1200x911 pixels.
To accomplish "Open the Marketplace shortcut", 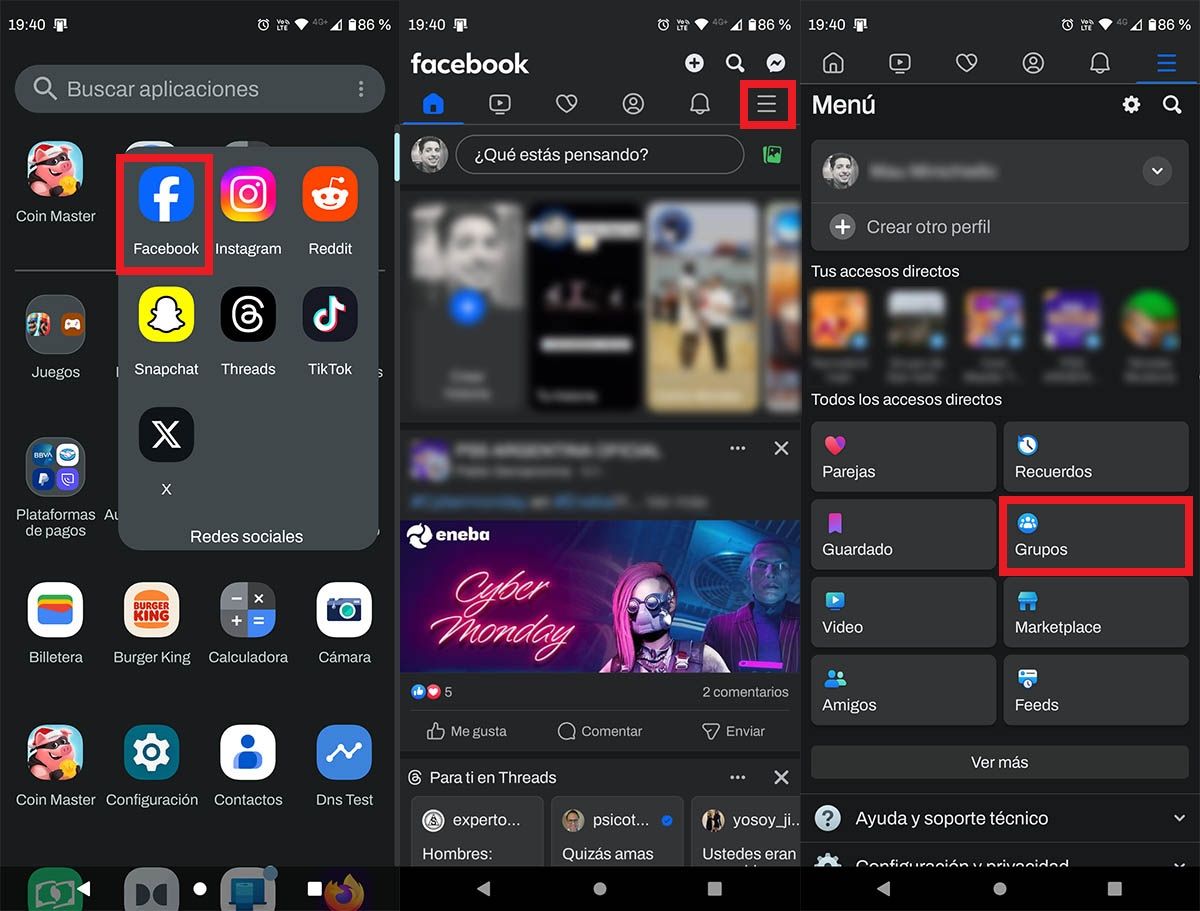I will click(1096, 613).
